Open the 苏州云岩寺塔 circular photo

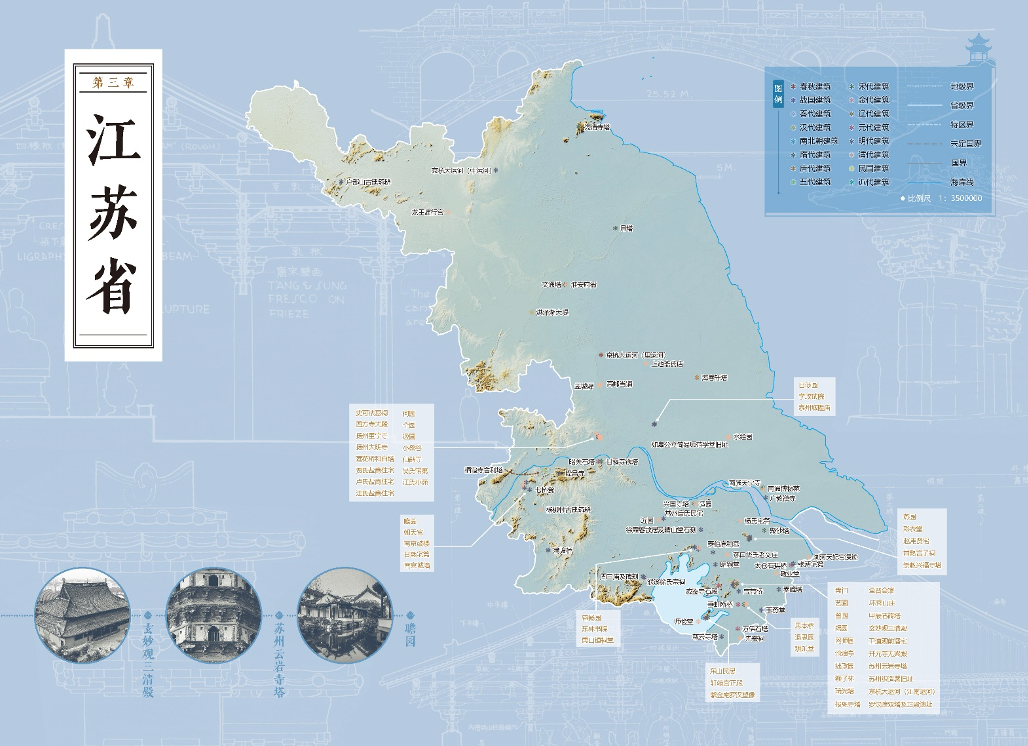tap(214, 616)
